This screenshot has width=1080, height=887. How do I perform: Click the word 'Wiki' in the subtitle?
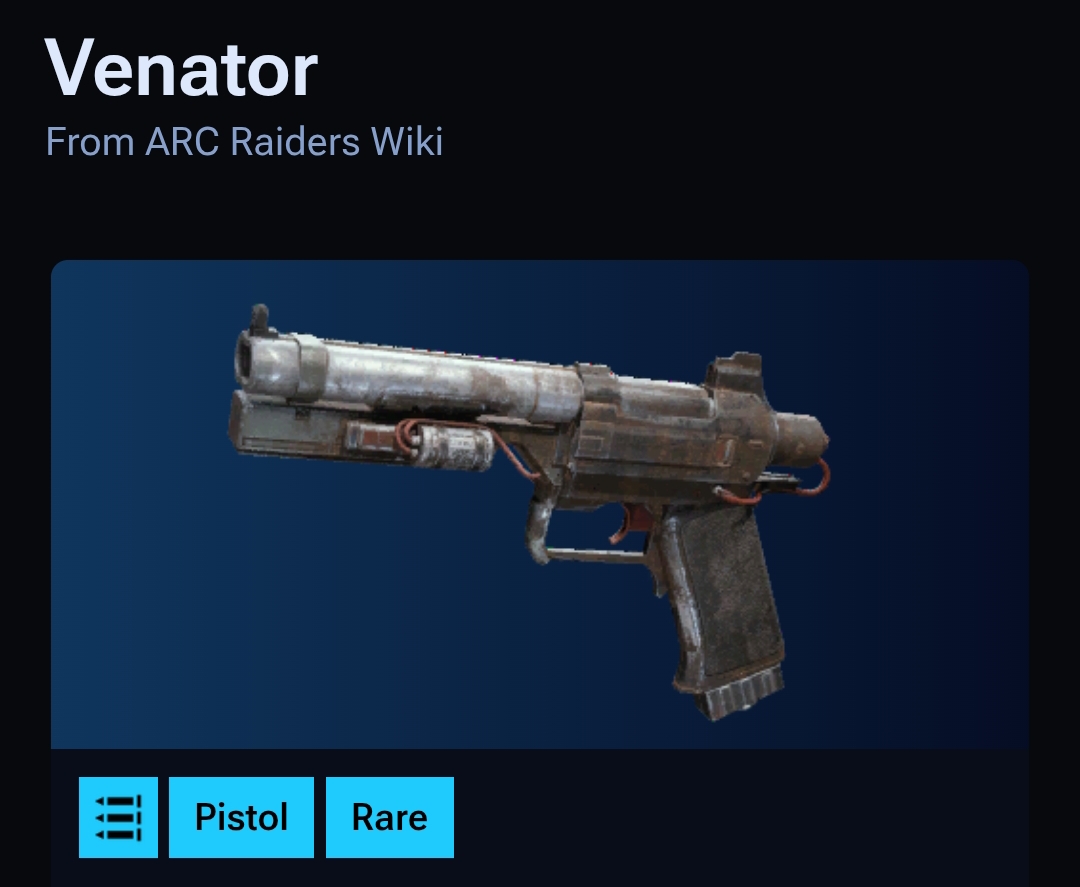tap(406, 142)
